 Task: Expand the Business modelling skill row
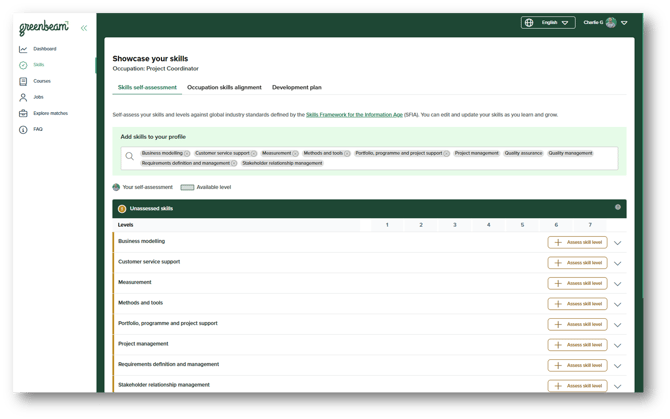[x=618, y=243]
